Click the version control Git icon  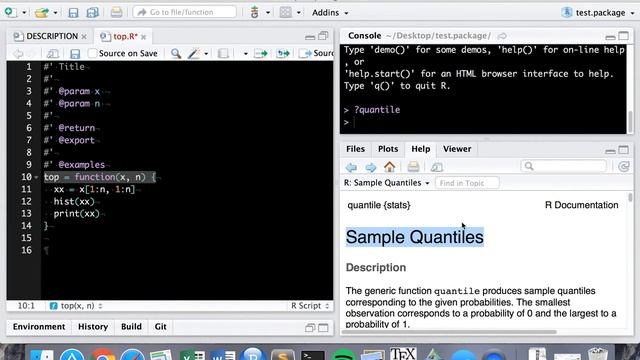[x=255, y=12]
